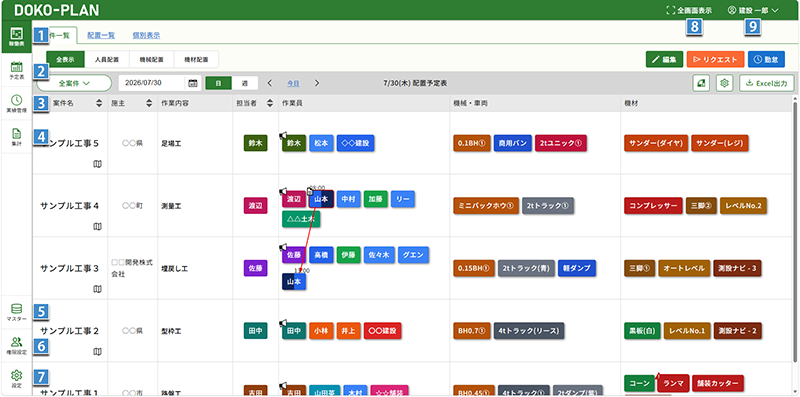Select the 2tトラック(青) chip
Screen dimensions: 800x397
527,268
